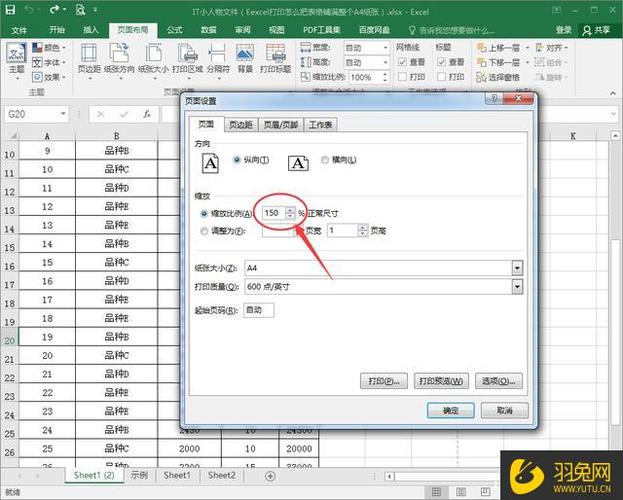
Task: Click the 150 percent scale spinner
Action: click(290, 213)
